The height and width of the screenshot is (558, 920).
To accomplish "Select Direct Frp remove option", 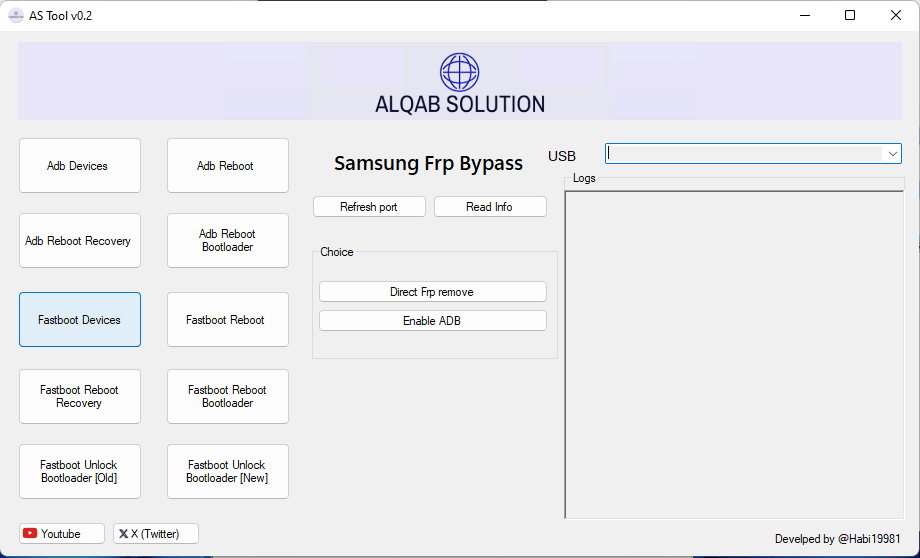I will [432, 292].
